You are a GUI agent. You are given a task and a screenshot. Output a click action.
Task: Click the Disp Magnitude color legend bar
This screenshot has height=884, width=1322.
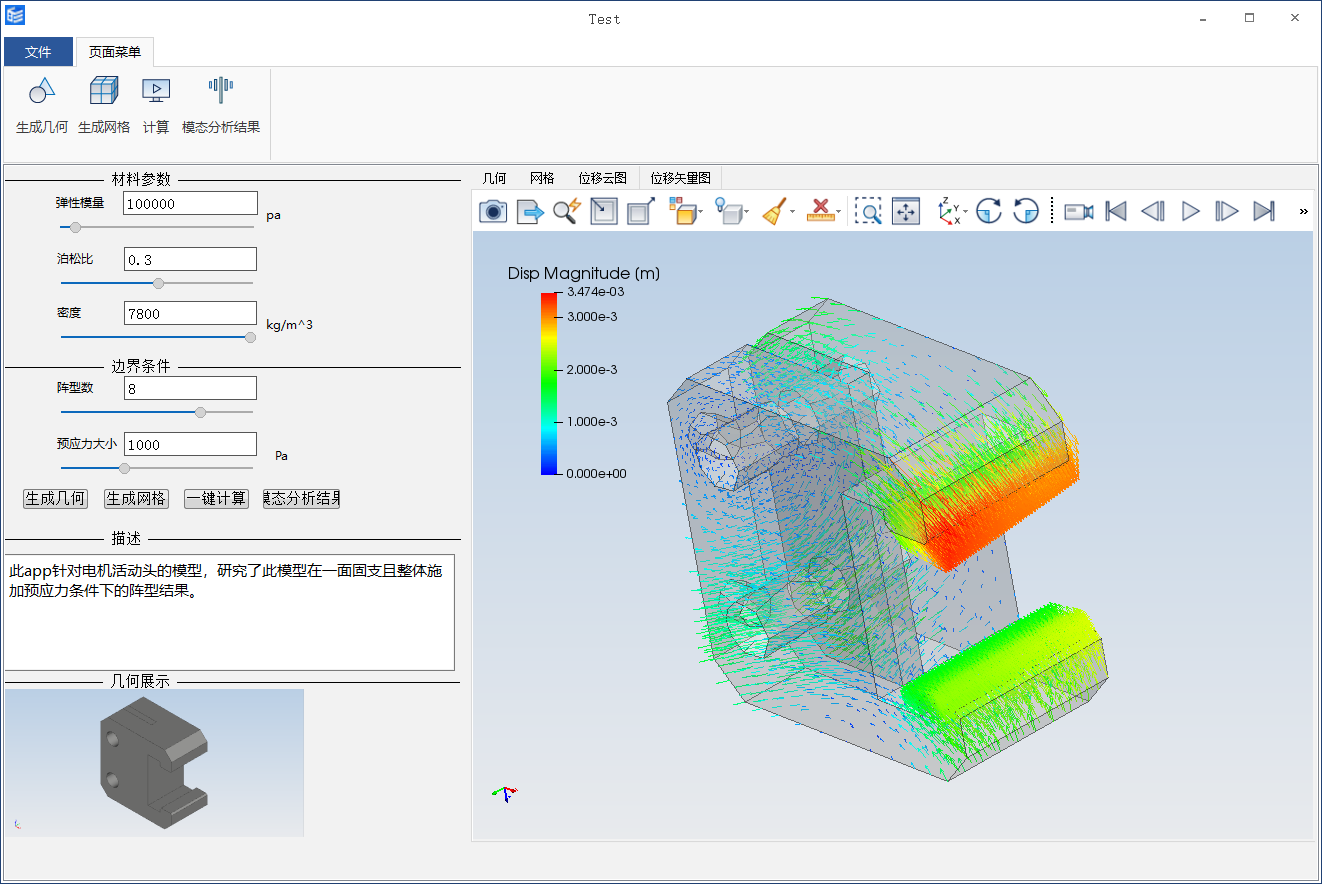click(550, 383)
